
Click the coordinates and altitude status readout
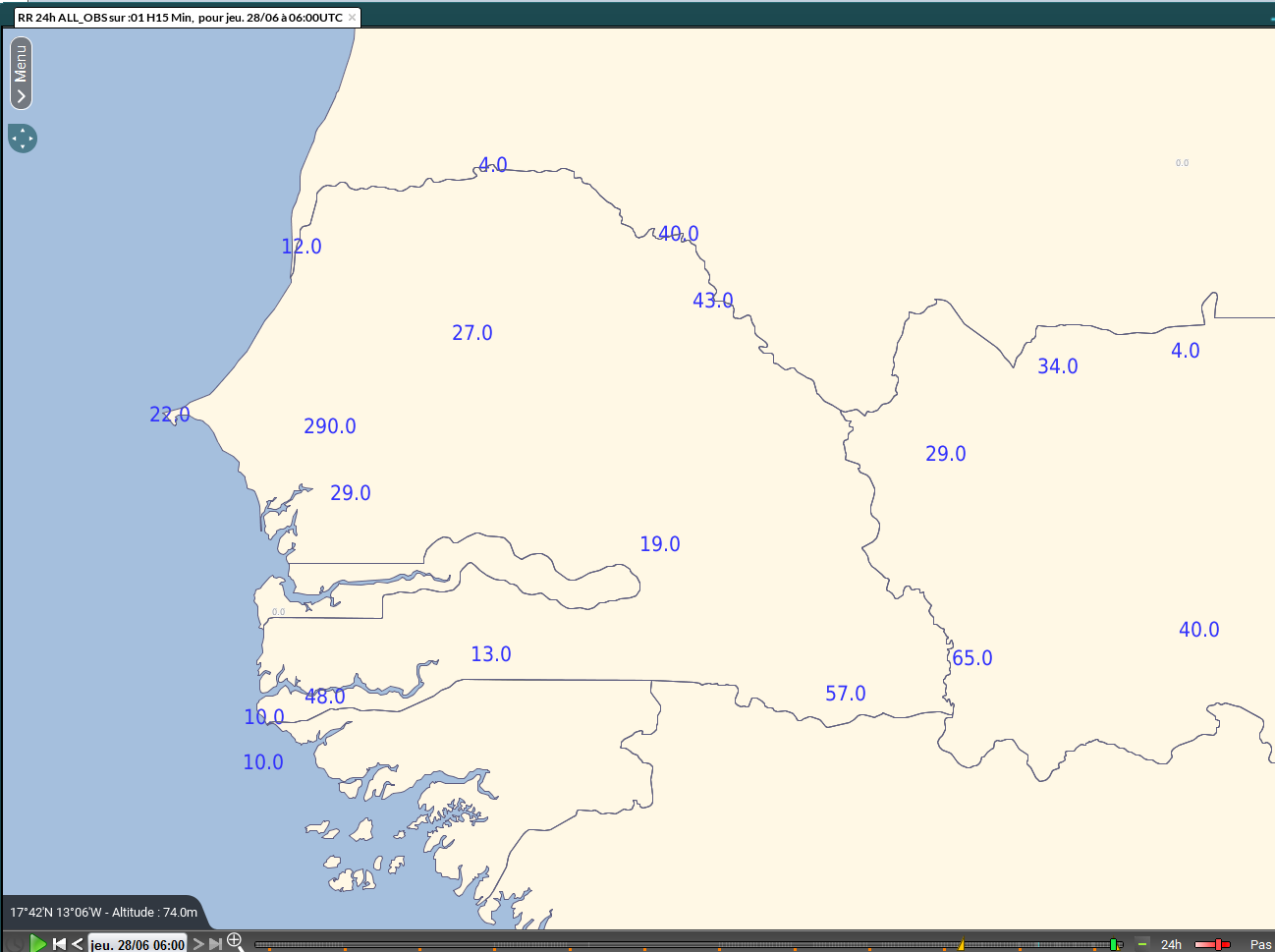point(103,913)
